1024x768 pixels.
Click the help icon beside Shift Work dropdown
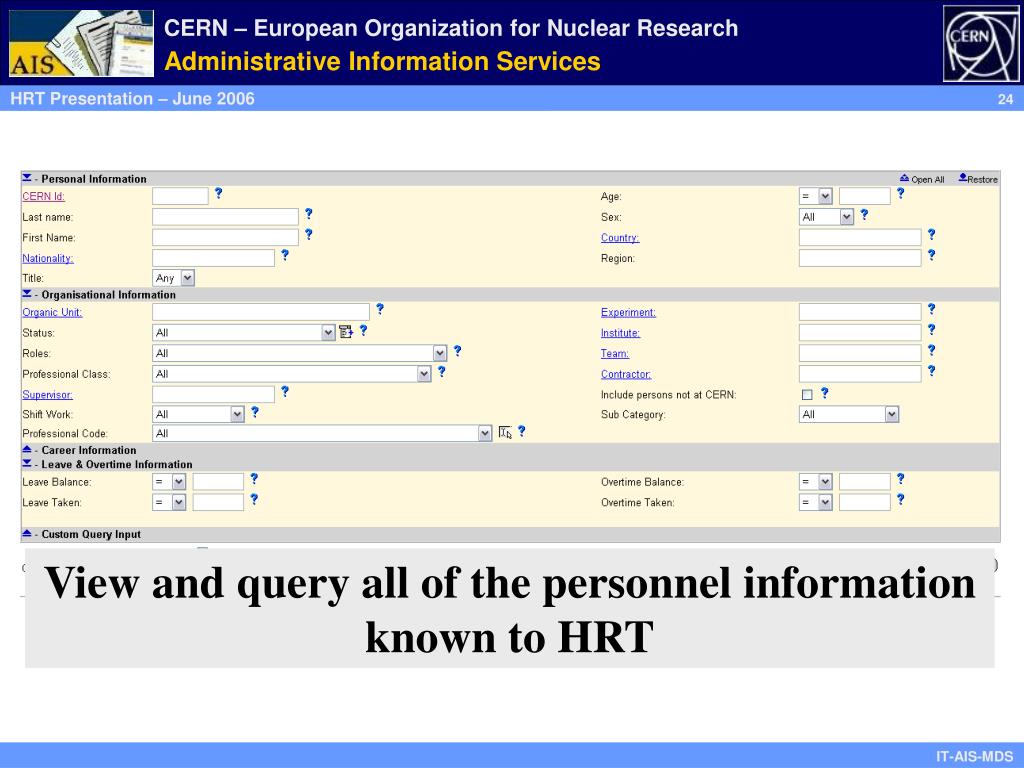[x=255, y=411]
